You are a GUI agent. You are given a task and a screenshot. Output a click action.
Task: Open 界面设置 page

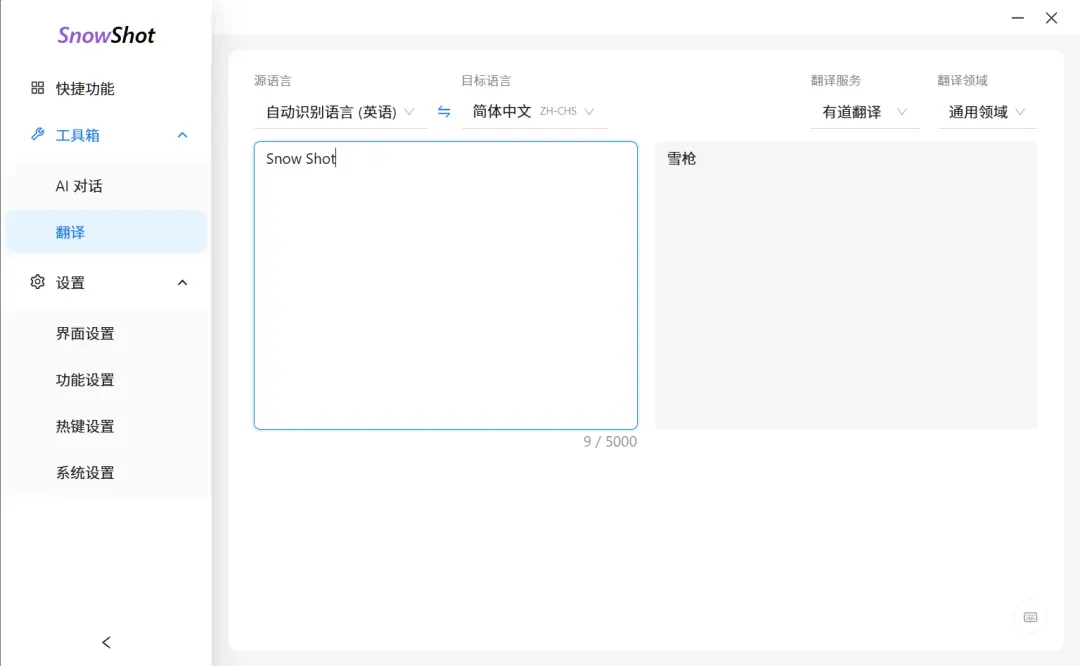pos(106,333)
